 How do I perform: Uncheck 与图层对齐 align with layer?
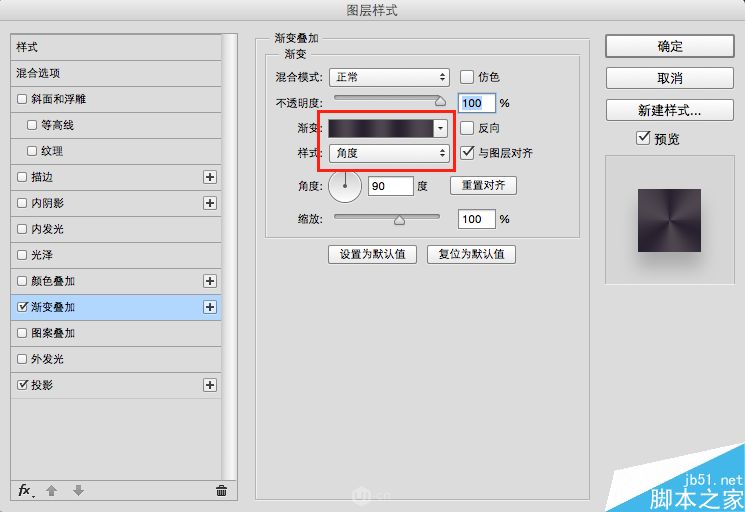467,152
